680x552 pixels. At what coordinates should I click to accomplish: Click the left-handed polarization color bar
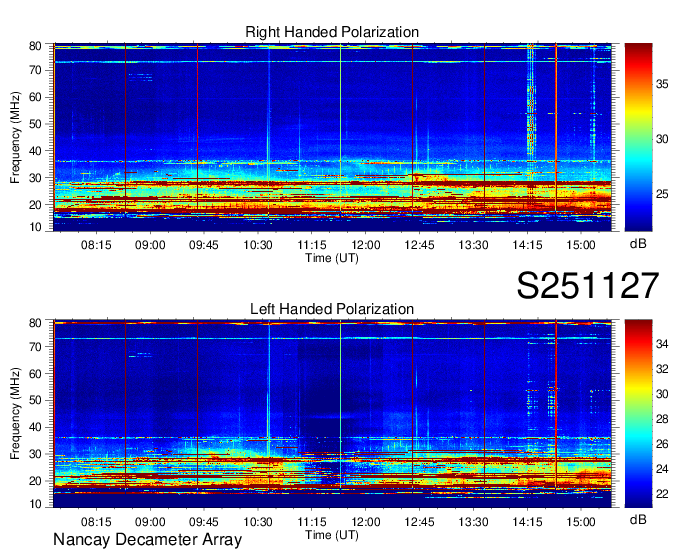point(638,412)
